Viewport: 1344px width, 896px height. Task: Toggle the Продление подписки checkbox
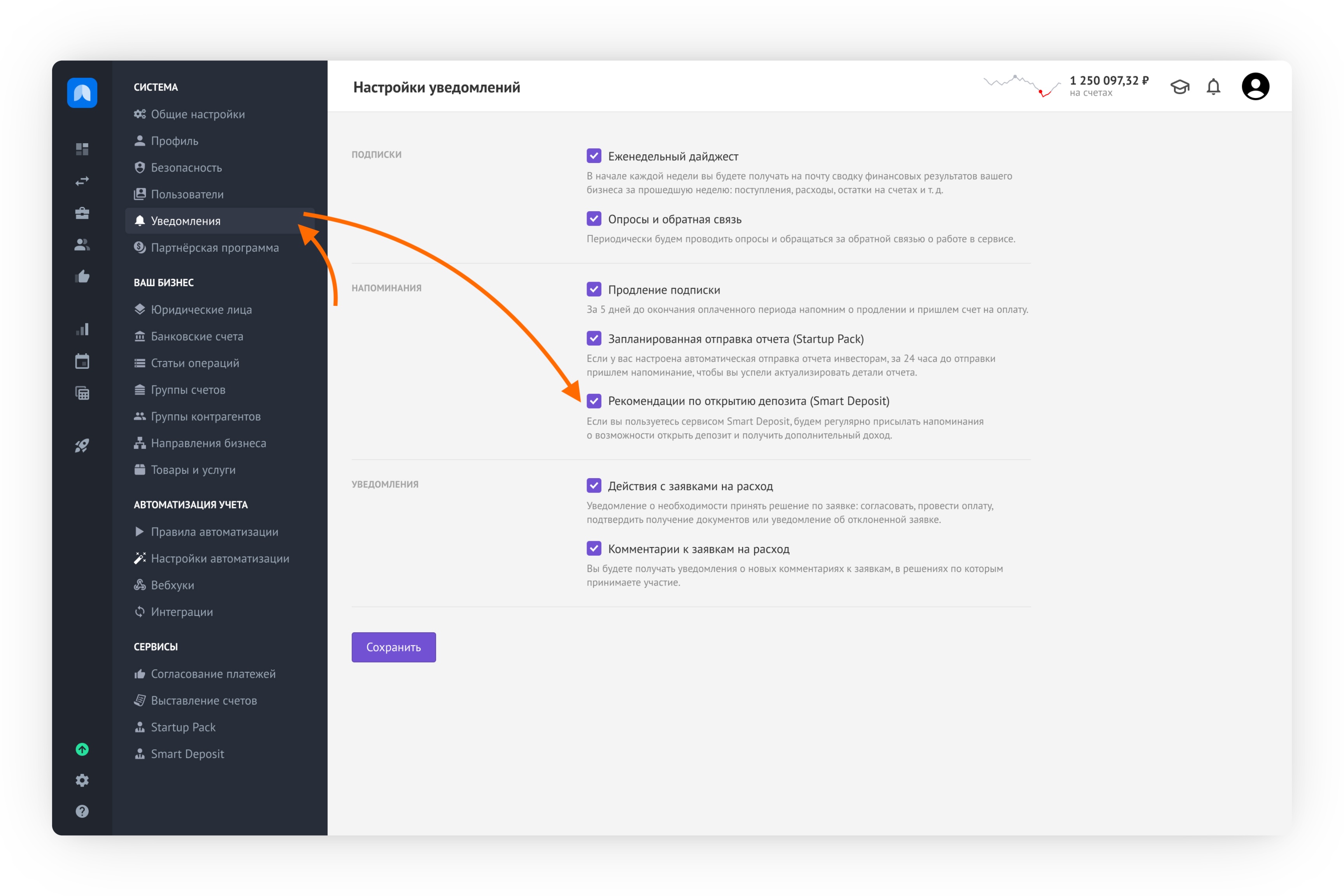click(x=594, y=289)
